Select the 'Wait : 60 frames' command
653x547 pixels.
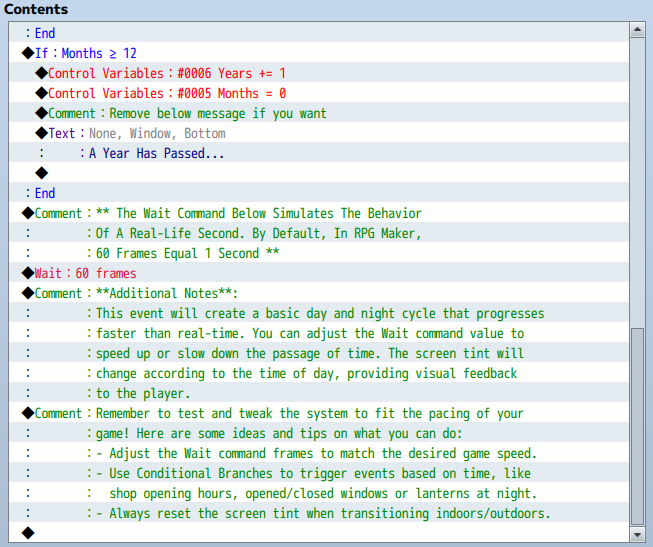point(319,273)
